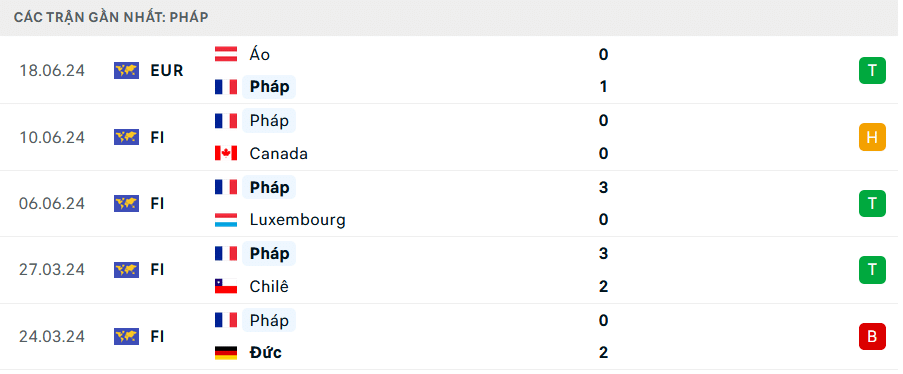Image resolution: width=903 pixels, height=374 pixels.
Task: Open the 06.06.24 match row date
Action: tap(52, 203)
